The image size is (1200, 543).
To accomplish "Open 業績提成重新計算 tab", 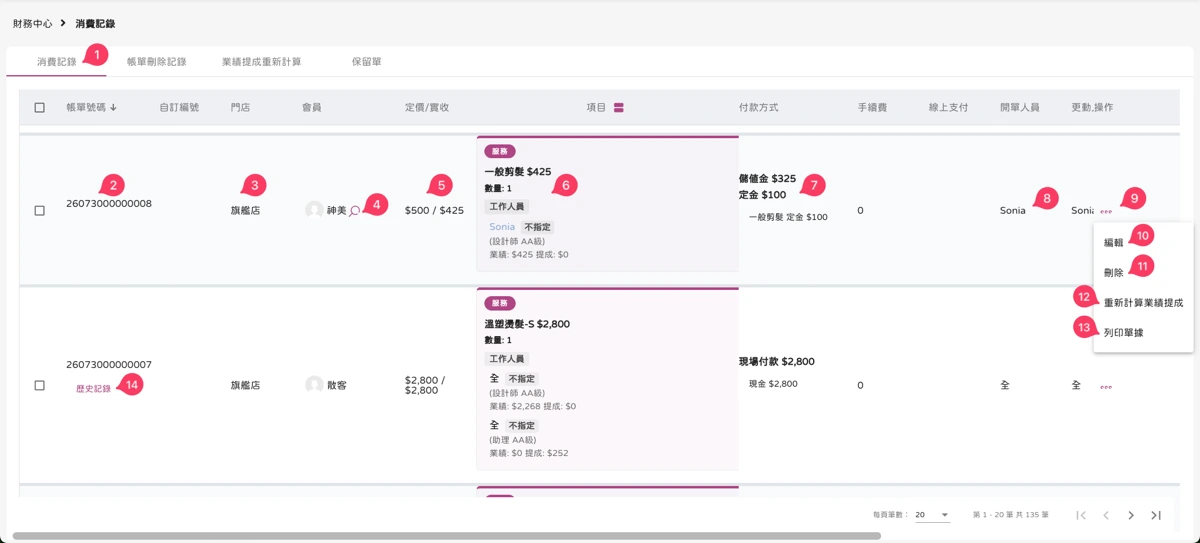I will tap(261, 62).
